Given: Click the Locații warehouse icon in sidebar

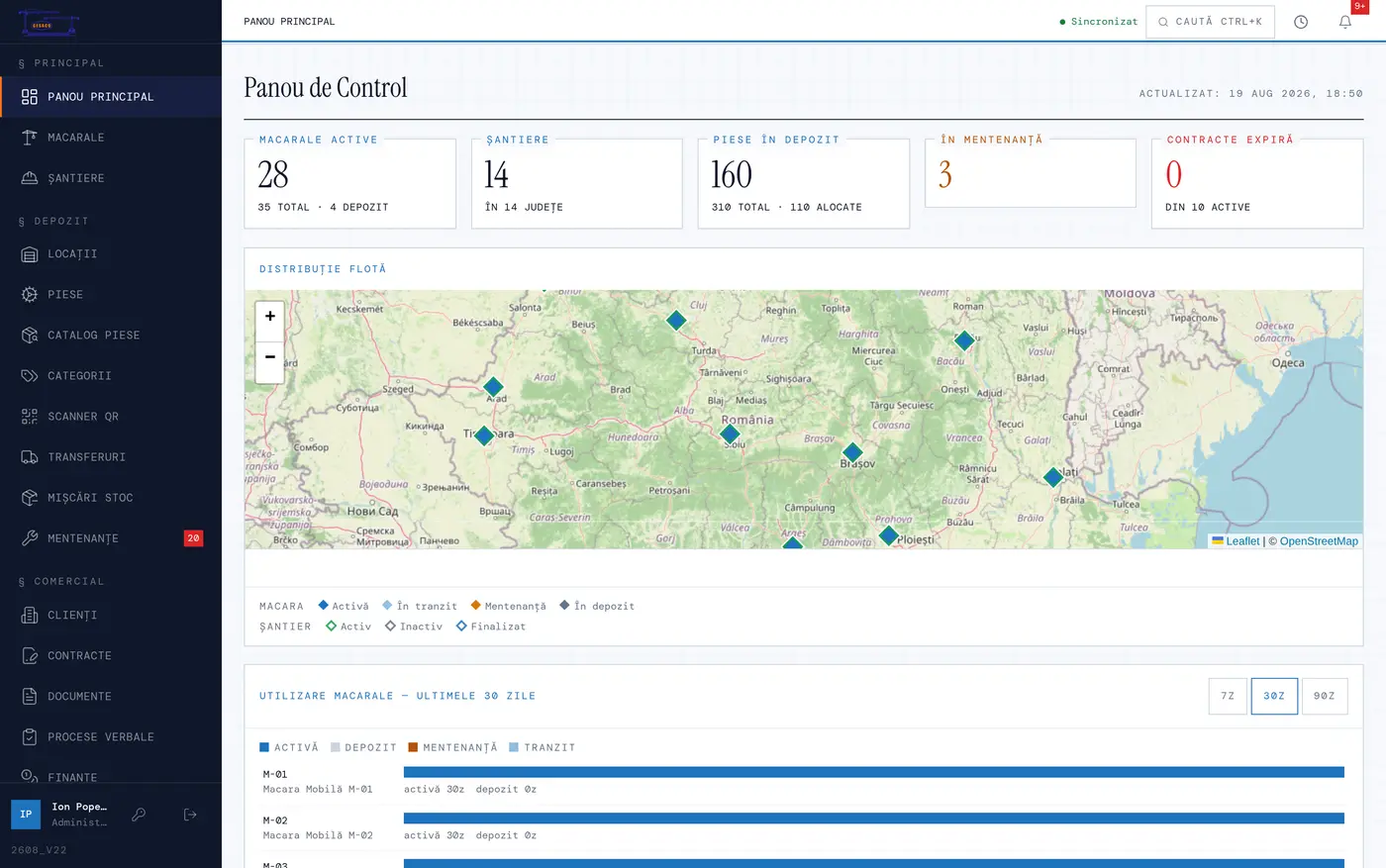Looking at the screenshot, I should pos(30,254).
